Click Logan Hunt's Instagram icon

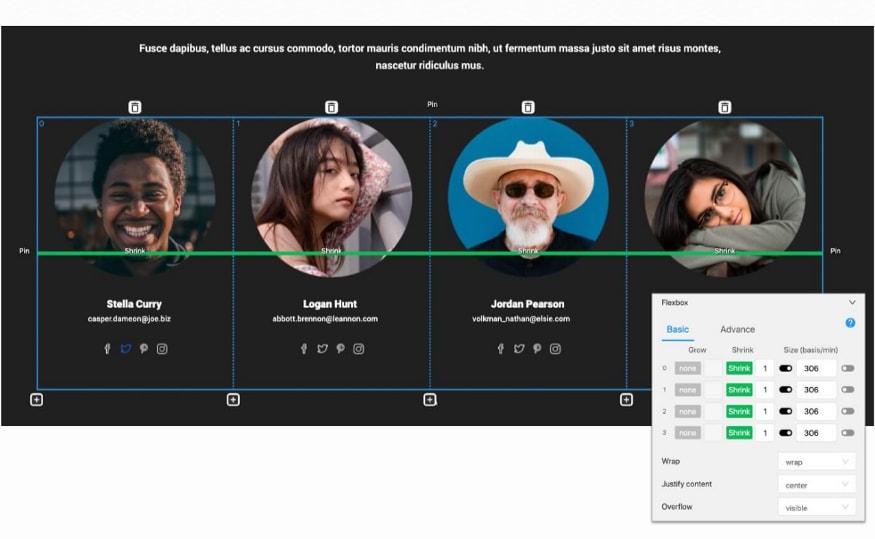[x=359, y=349]
